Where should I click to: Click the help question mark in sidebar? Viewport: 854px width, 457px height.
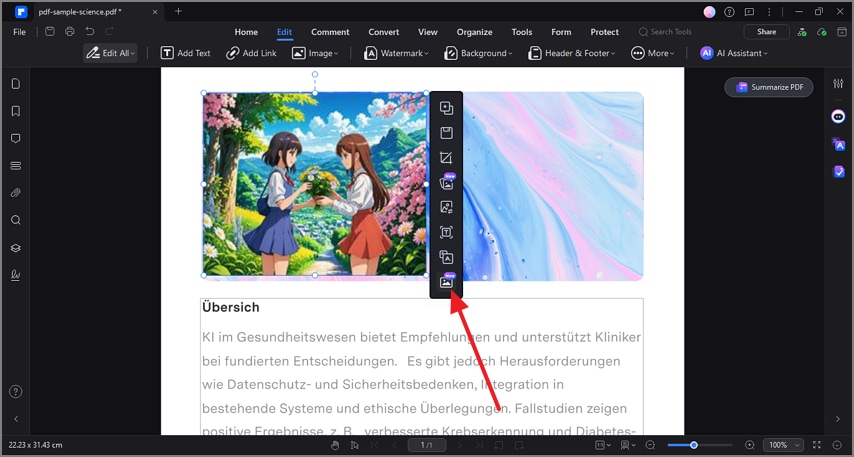tap(16, 392)
